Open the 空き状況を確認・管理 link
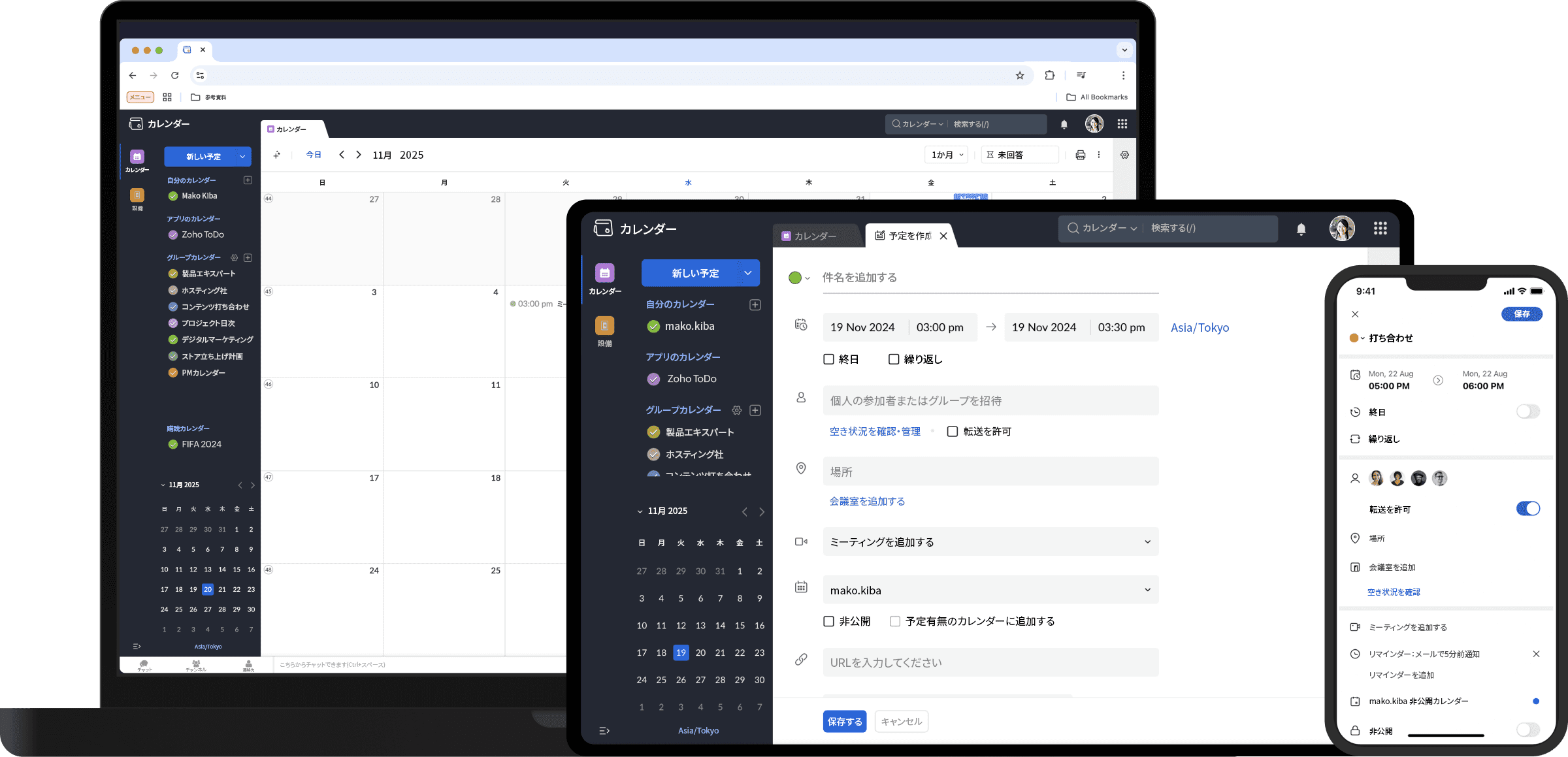The width and height of the screenshot is (1568, 757). [x=874, y=431]
